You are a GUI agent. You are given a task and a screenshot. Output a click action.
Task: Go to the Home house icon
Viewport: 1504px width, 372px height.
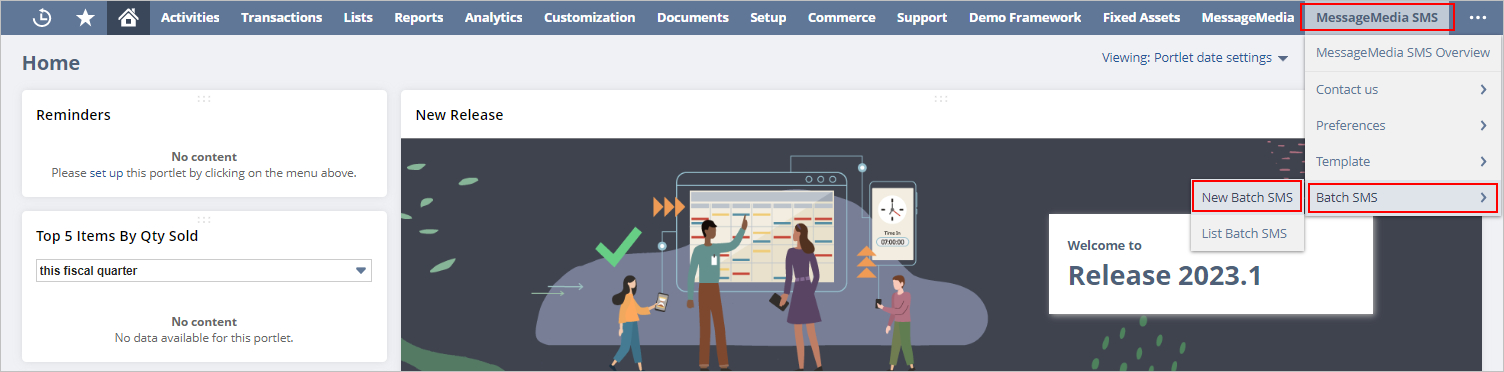click(x=128, y=18)
